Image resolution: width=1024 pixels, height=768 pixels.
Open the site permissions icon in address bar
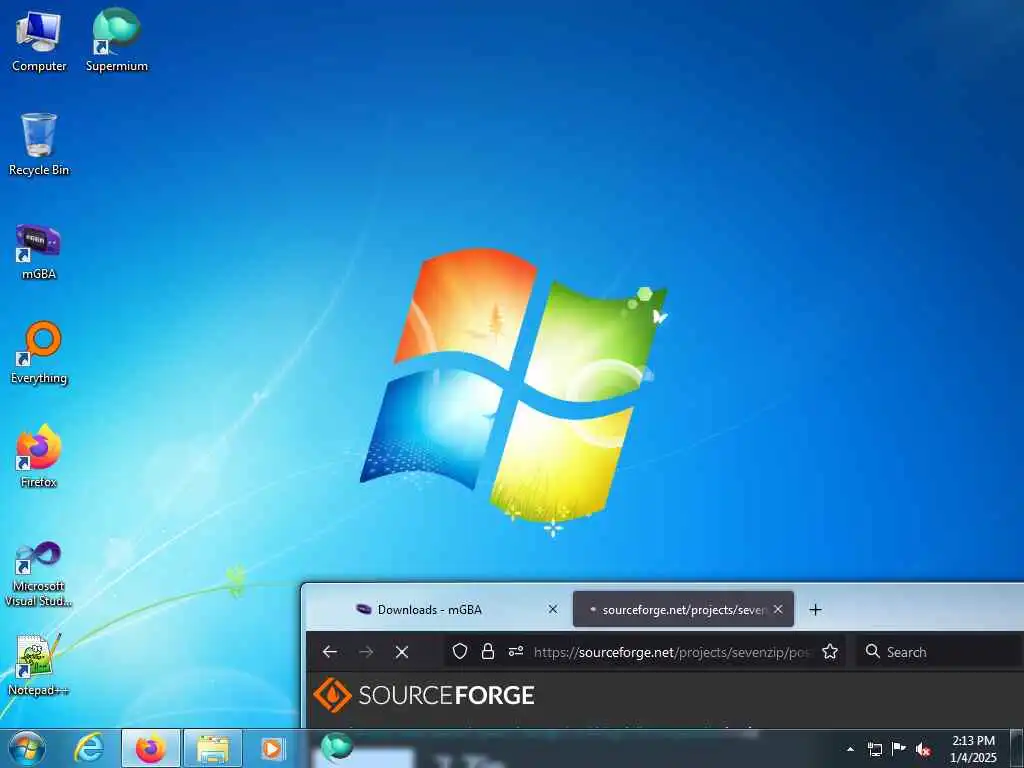(516, 652)
